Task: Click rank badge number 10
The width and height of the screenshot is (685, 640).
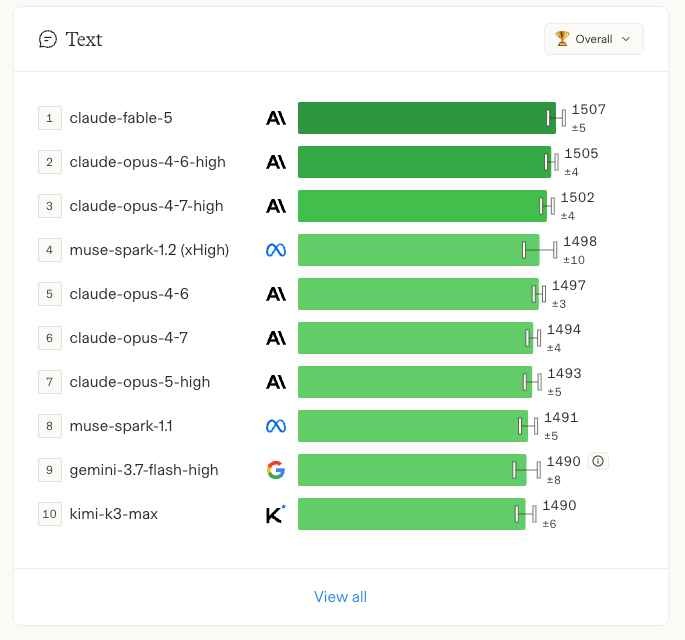Action: [x=50, y=514]
